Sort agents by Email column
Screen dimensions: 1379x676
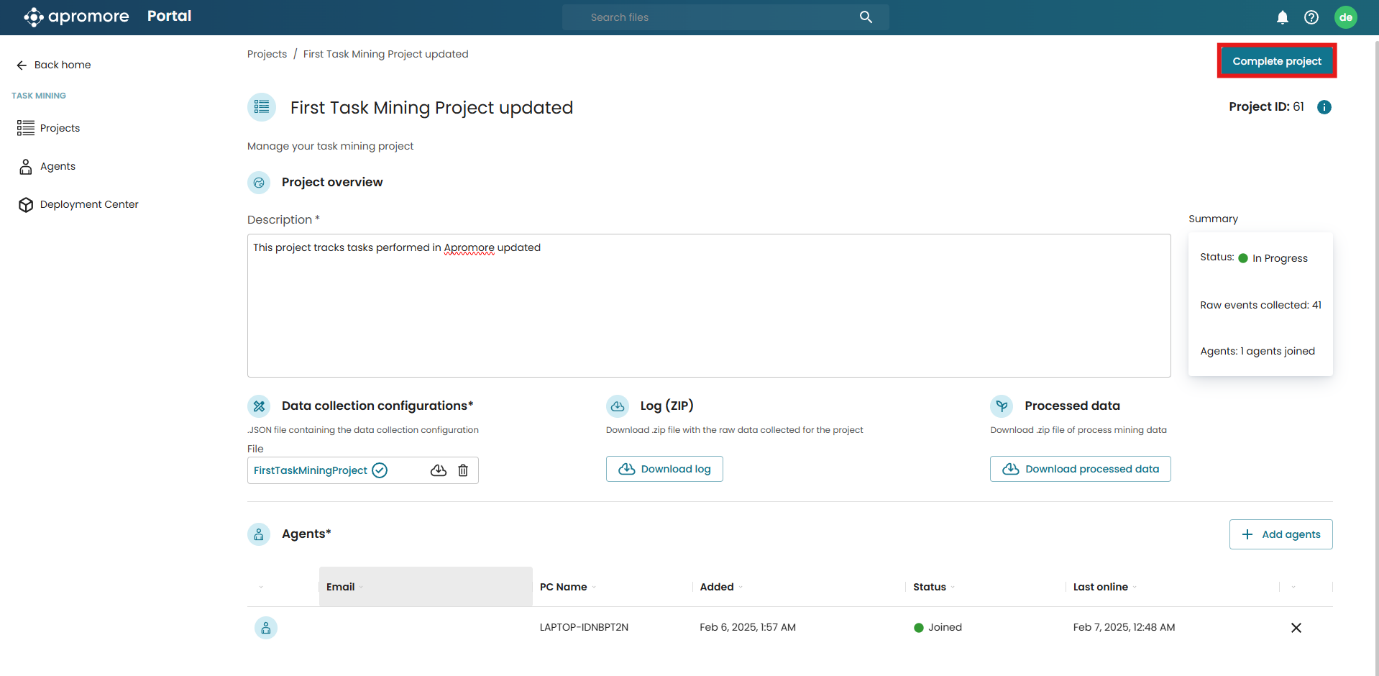341,587
